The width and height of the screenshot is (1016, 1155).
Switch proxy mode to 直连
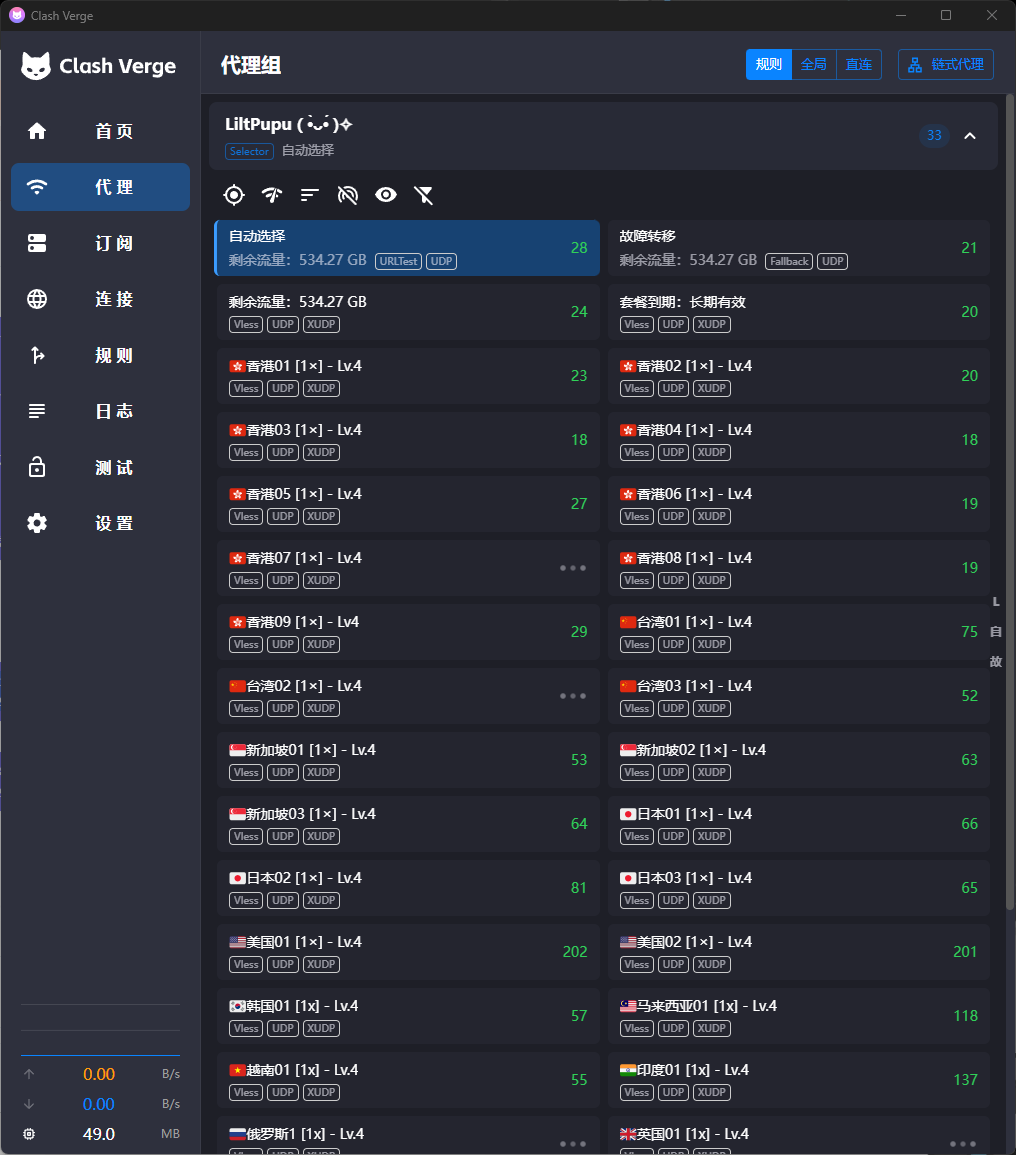[858, 65]
